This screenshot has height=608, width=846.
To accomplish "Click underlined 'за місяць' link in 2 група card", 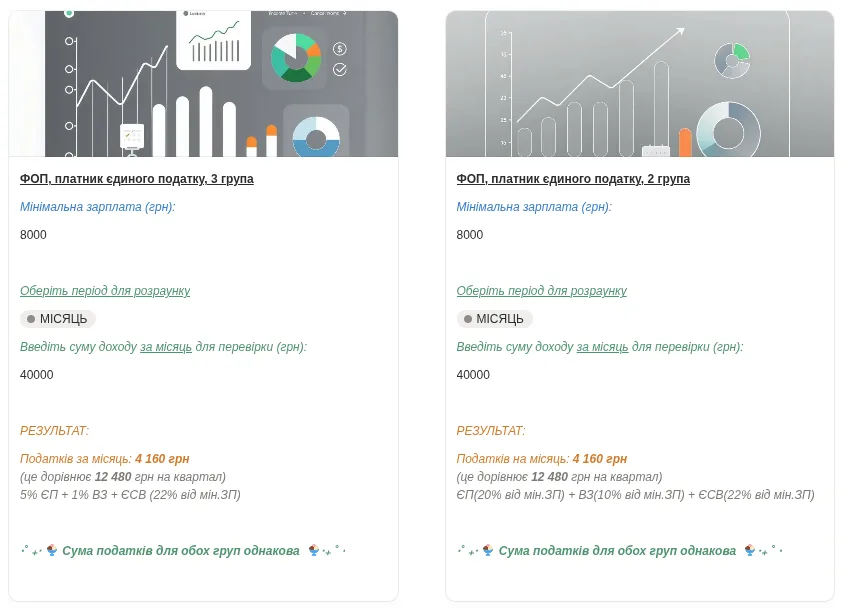I will click(602, 347).
